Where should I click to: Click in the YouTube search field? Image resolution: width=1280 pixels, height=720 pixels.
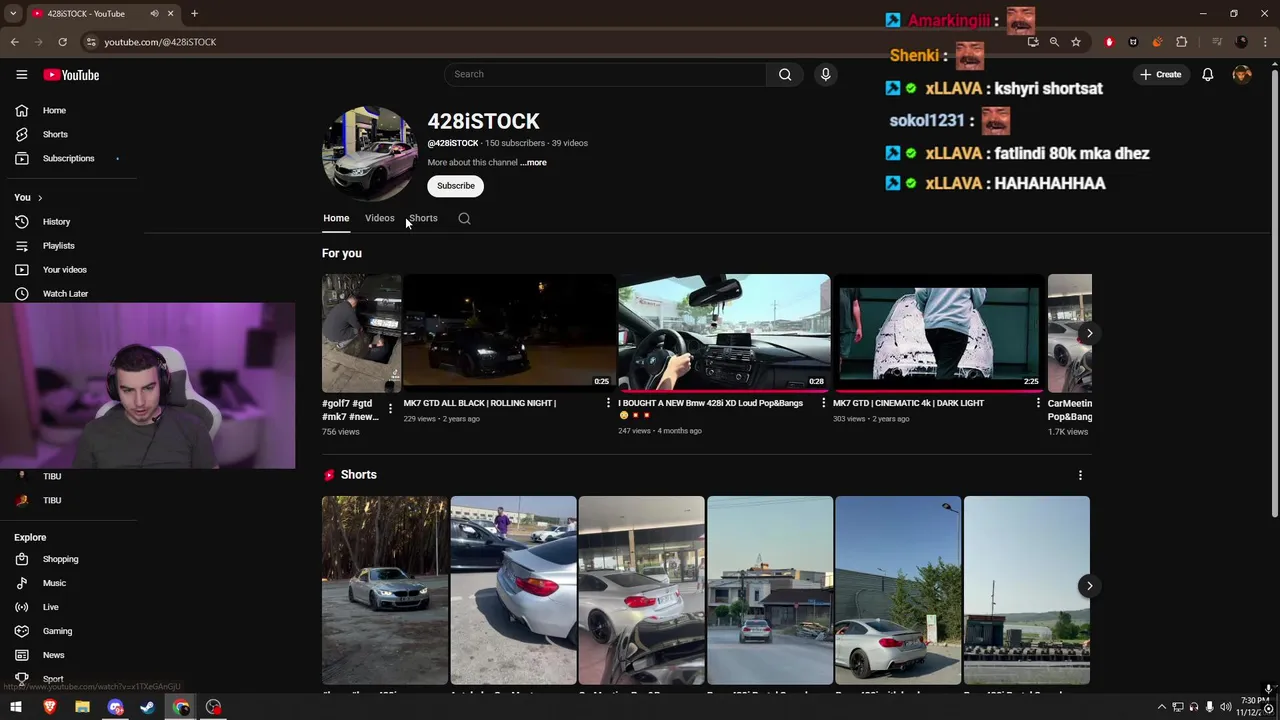[x=605, y=74]
